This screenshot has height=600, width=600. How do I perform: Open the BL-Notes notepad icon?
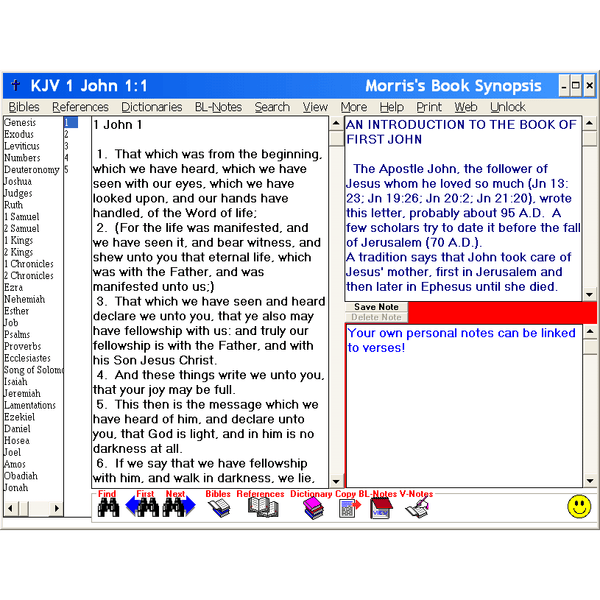[381, 509]
